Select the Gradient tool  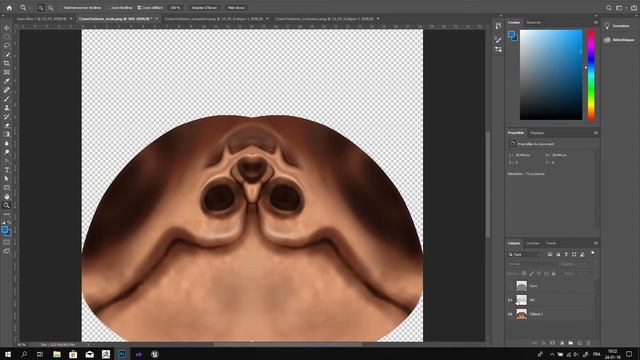coord(7,134)
